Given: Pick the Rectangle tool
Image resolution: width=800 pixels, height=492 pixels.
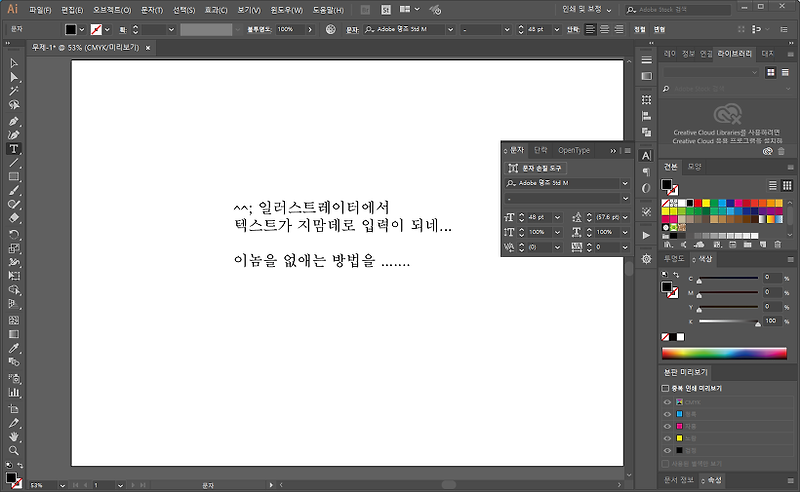Looking at the screenshot, I should (14, 176).
